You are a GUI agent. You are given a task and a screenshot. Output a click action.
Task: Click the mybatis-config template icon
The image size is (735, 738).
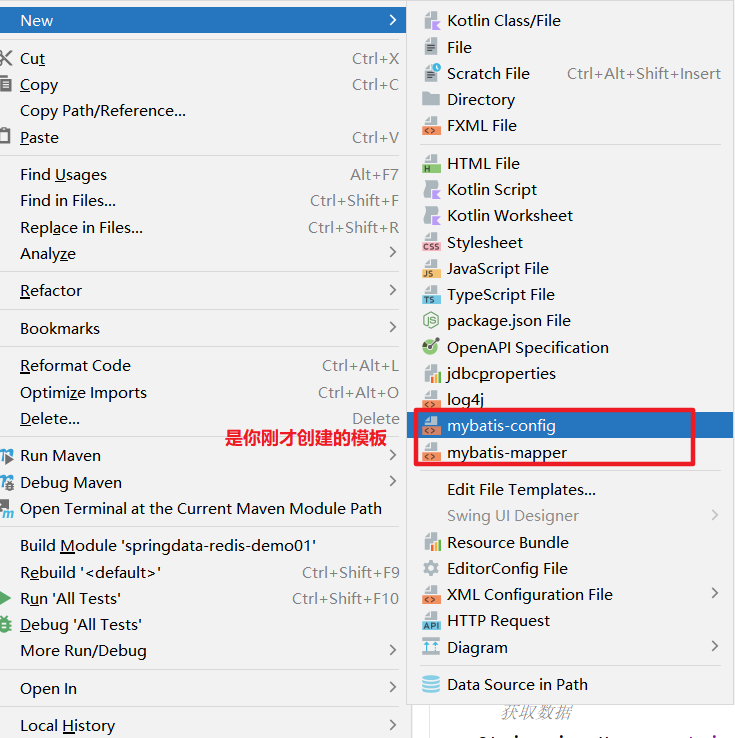coord(431,425)
